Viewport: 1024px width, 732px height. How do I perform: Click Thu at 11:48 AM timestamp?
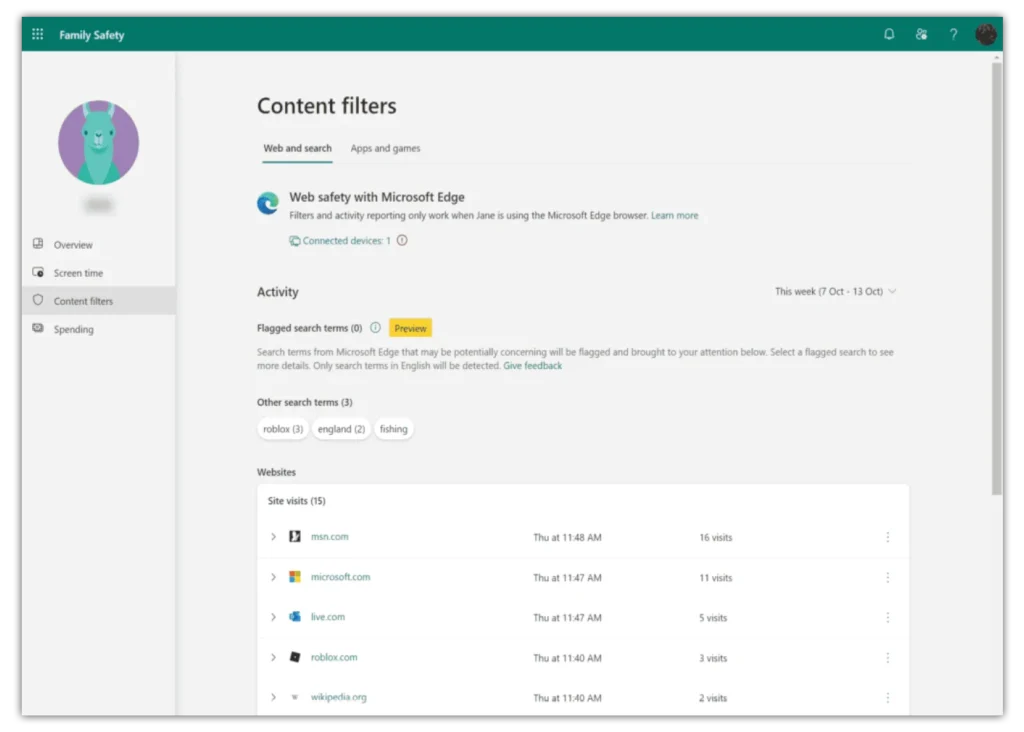(x=568, y=537)
